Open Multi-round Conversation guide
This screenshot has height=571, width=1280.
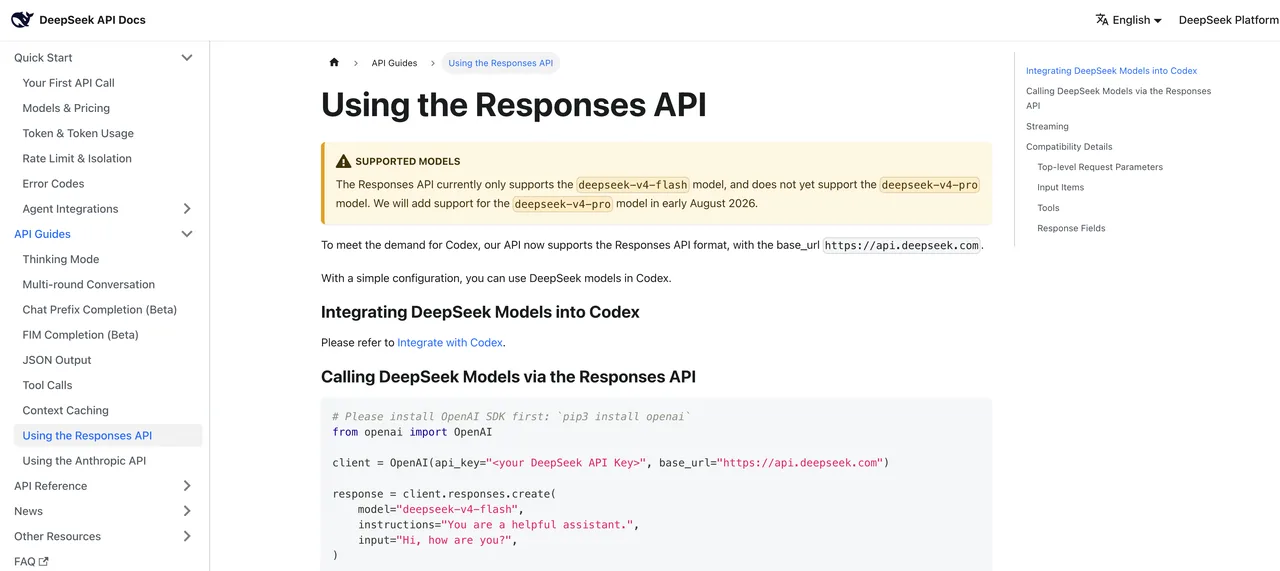coord(89,284)
